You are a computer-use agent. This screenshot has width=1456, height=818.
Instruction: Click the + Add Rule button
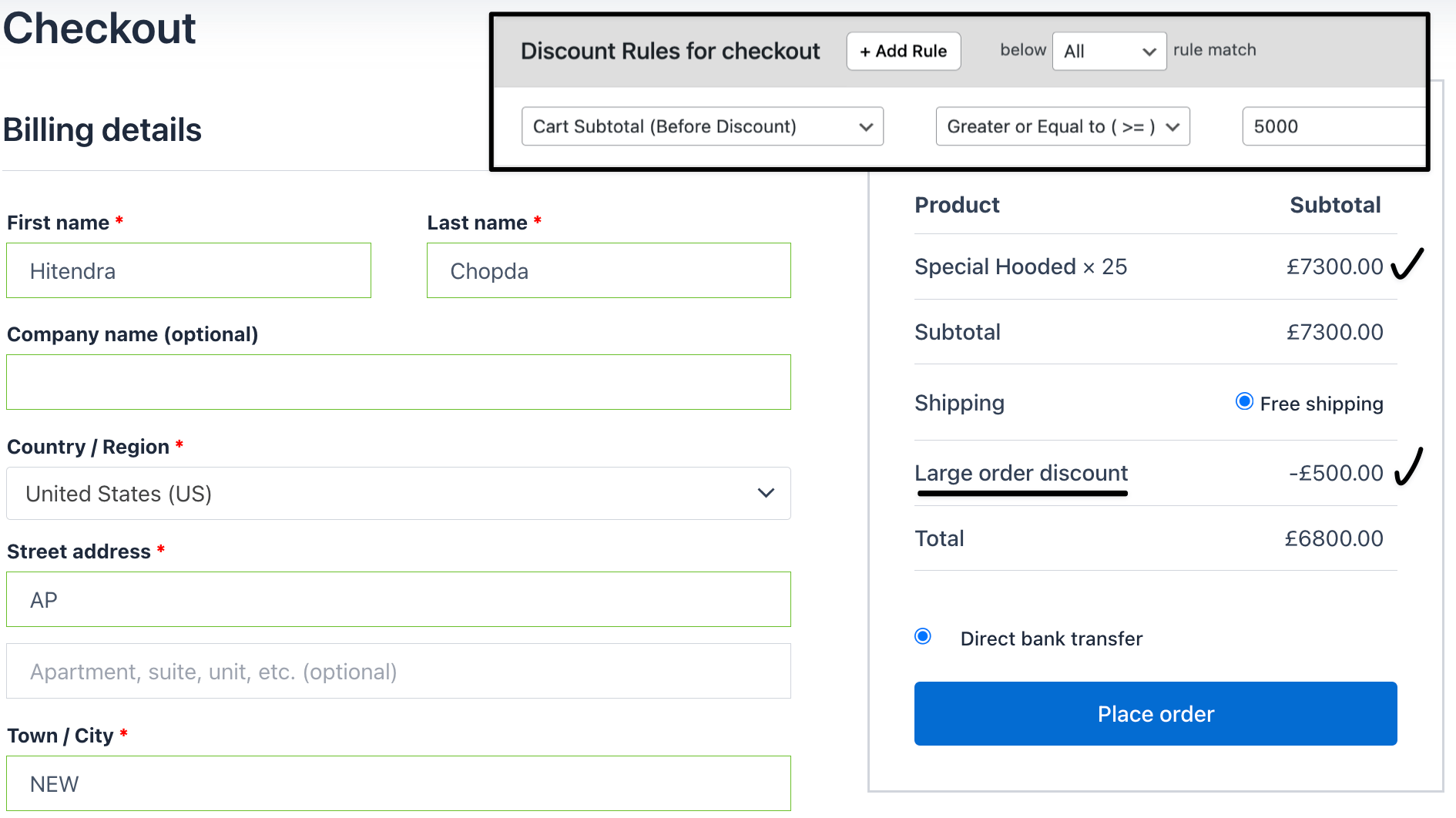point(903,51)
